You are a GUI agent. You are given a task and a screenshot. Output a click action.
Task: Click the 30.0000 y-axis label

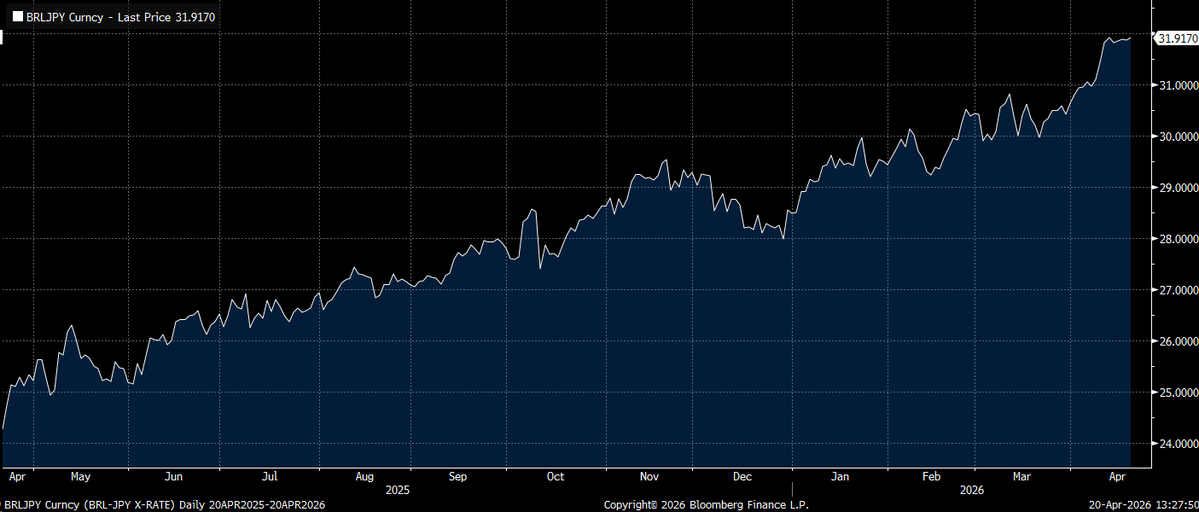(x=1178, y=137)
